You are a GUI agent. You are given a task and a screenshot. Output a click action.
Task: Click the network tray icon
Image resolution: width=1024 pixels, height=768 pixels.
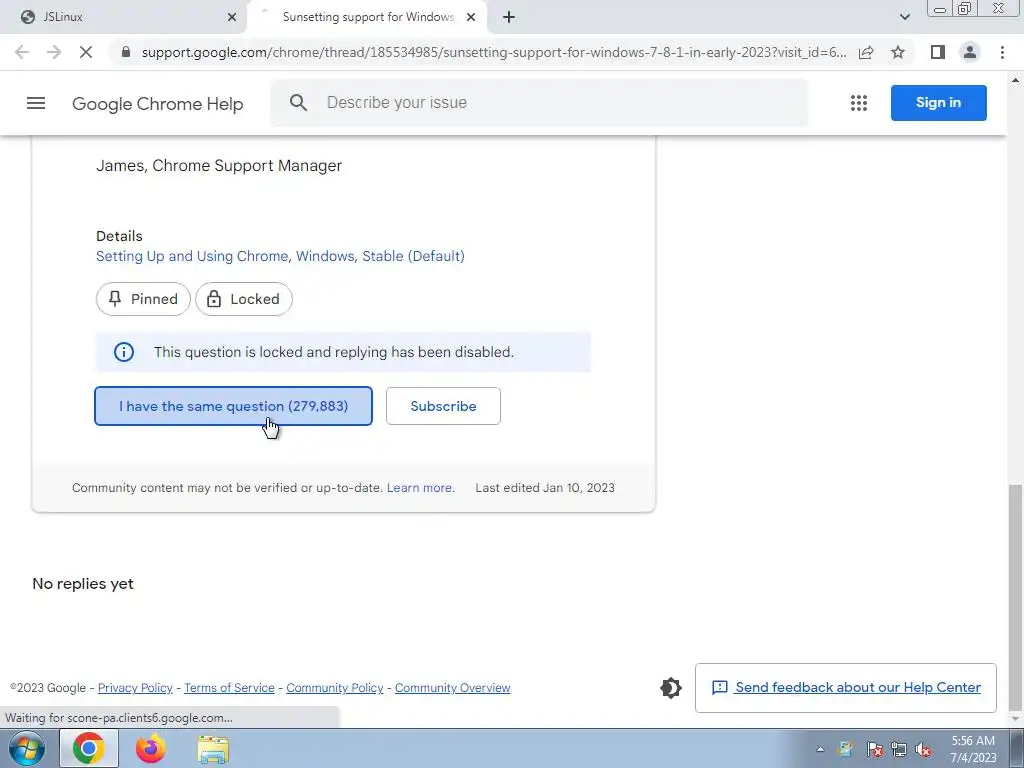point(899,750)
